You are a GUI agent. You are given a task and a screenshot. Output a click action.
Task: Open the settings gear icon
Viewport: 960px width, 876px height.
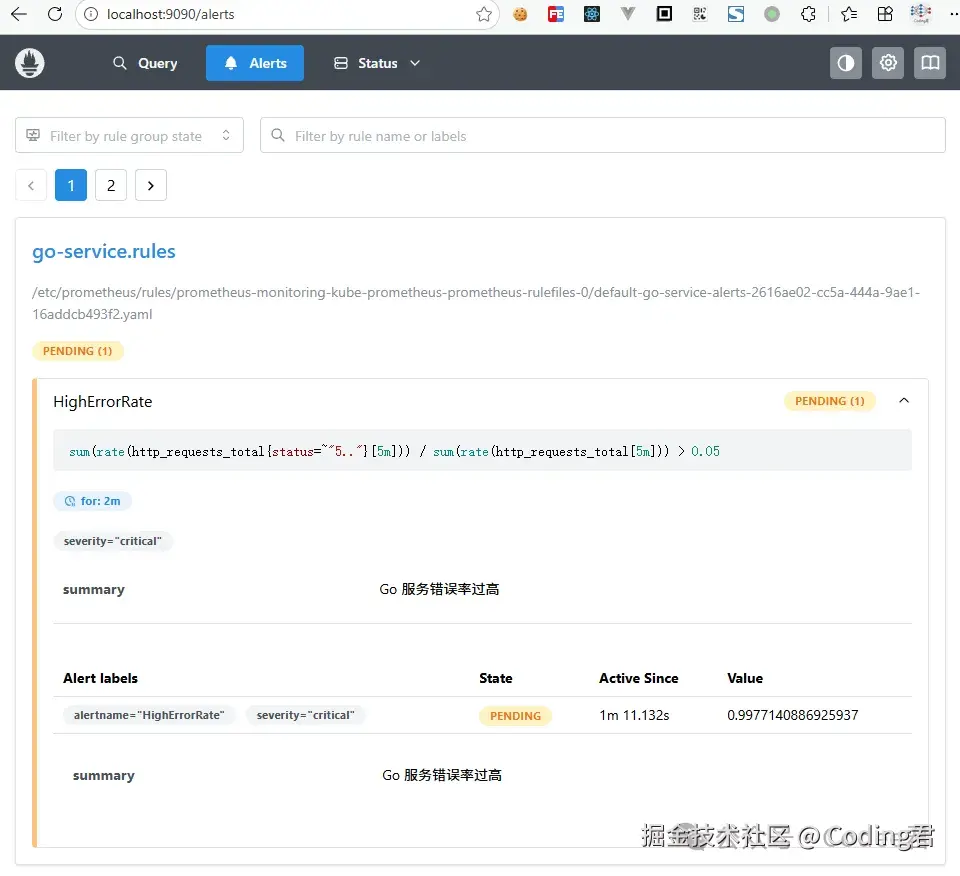[888, 63]
